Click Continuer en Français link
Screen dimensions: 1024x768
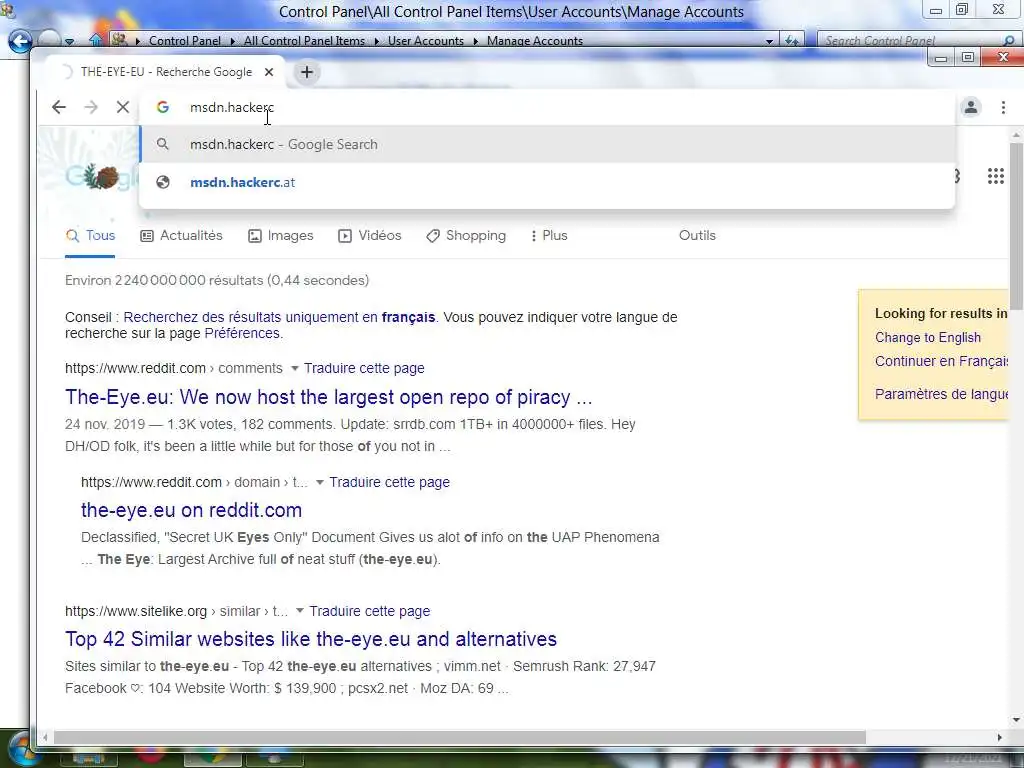(x=941, y=361)
